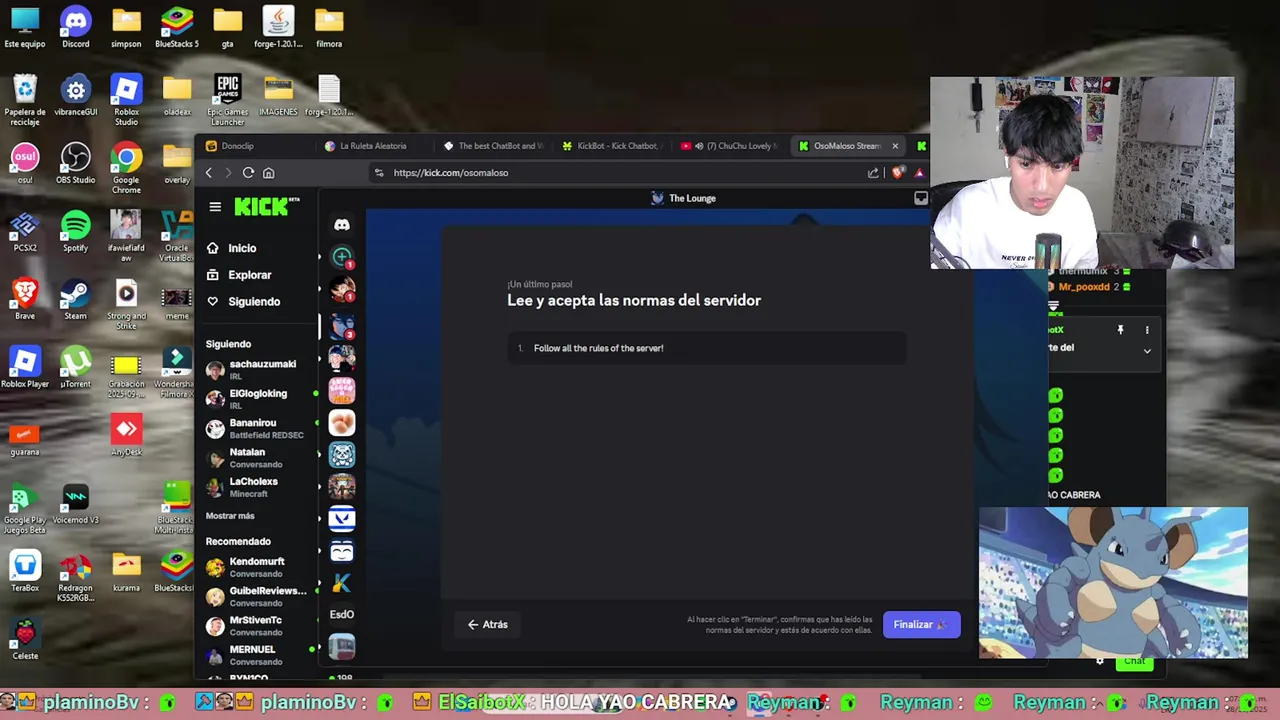Open Spotify desktop shortcut
This screenshot has height=720, width=1280.
pyautogui.click(x=76, y=231)
